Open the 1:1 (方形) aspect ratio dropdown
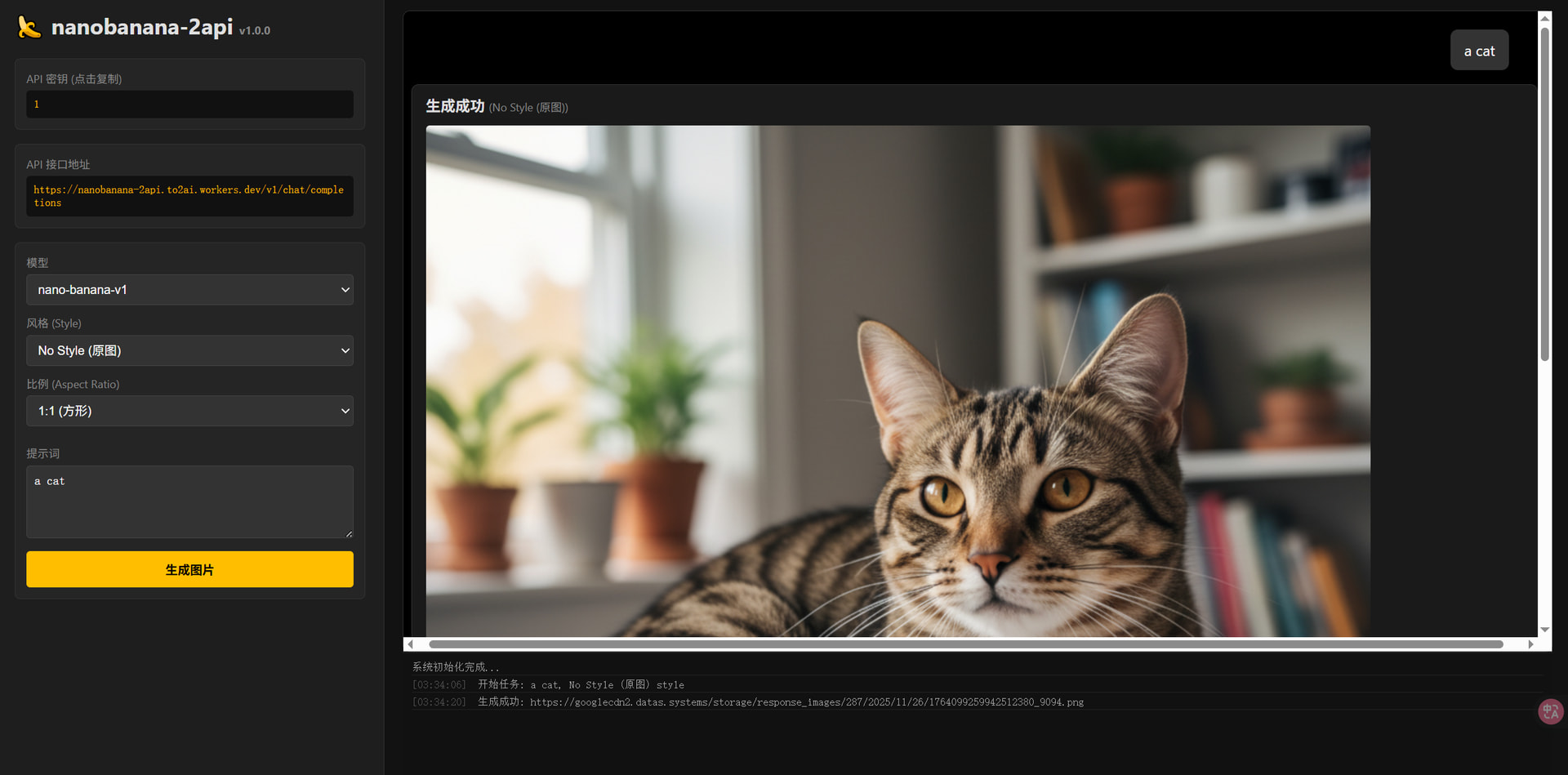 click(189, 411)
